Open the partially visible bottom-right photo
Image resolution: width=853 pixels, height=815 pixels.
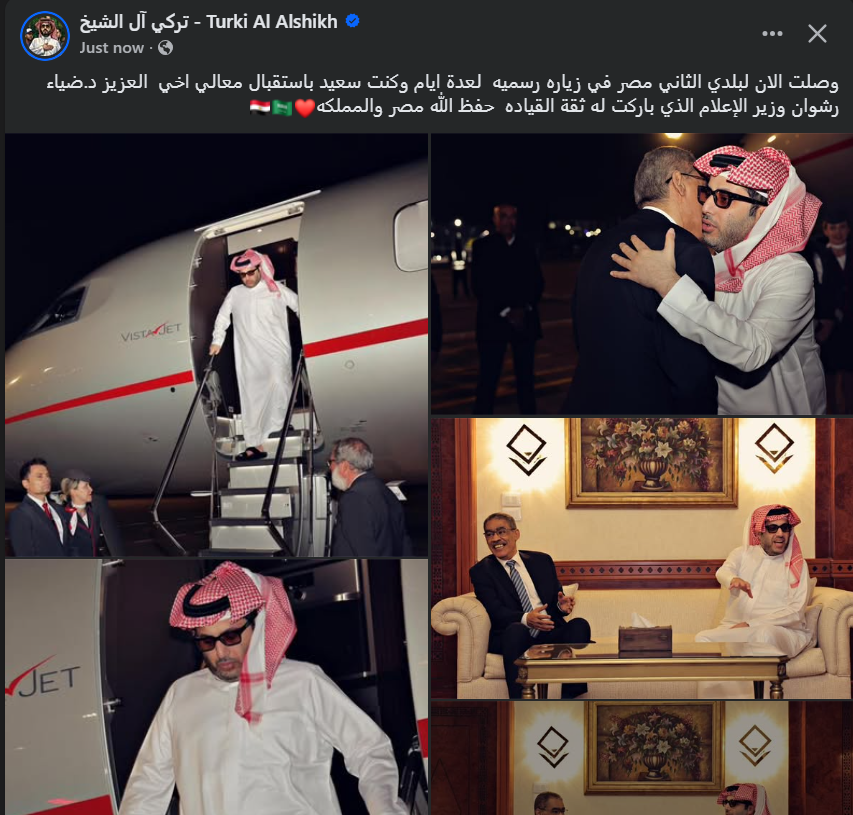tap(642, 758)
